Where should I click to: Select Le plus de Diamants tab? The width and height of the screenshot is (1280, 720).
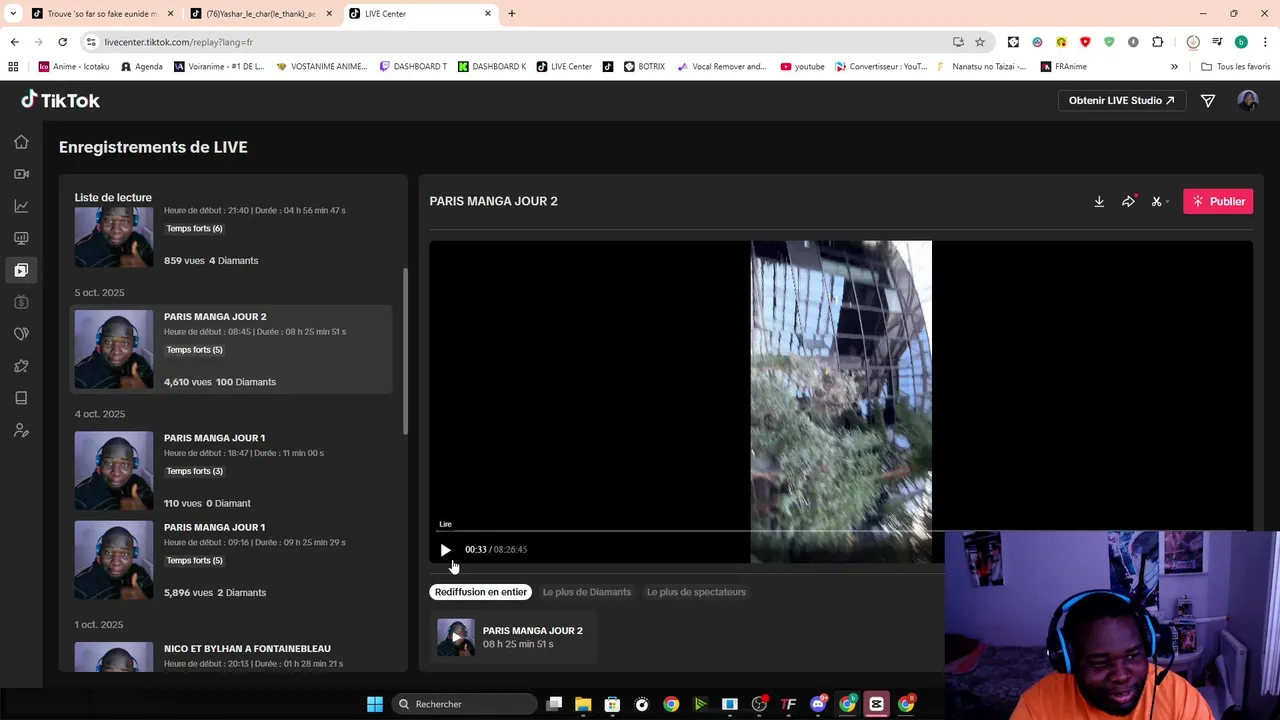(587, 592)
